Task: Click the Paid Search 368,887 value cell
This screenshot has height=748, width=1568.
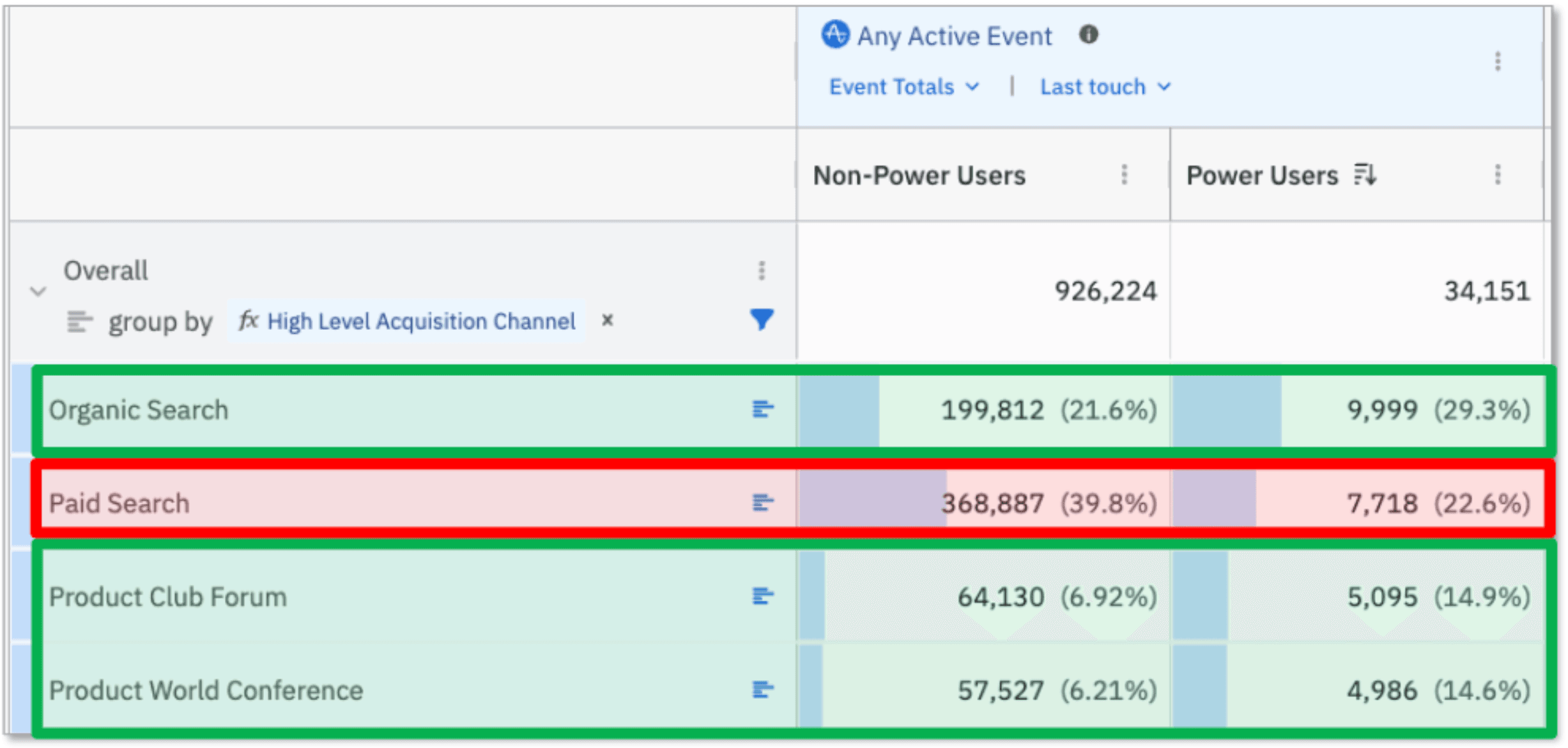Action: [992, 503]
